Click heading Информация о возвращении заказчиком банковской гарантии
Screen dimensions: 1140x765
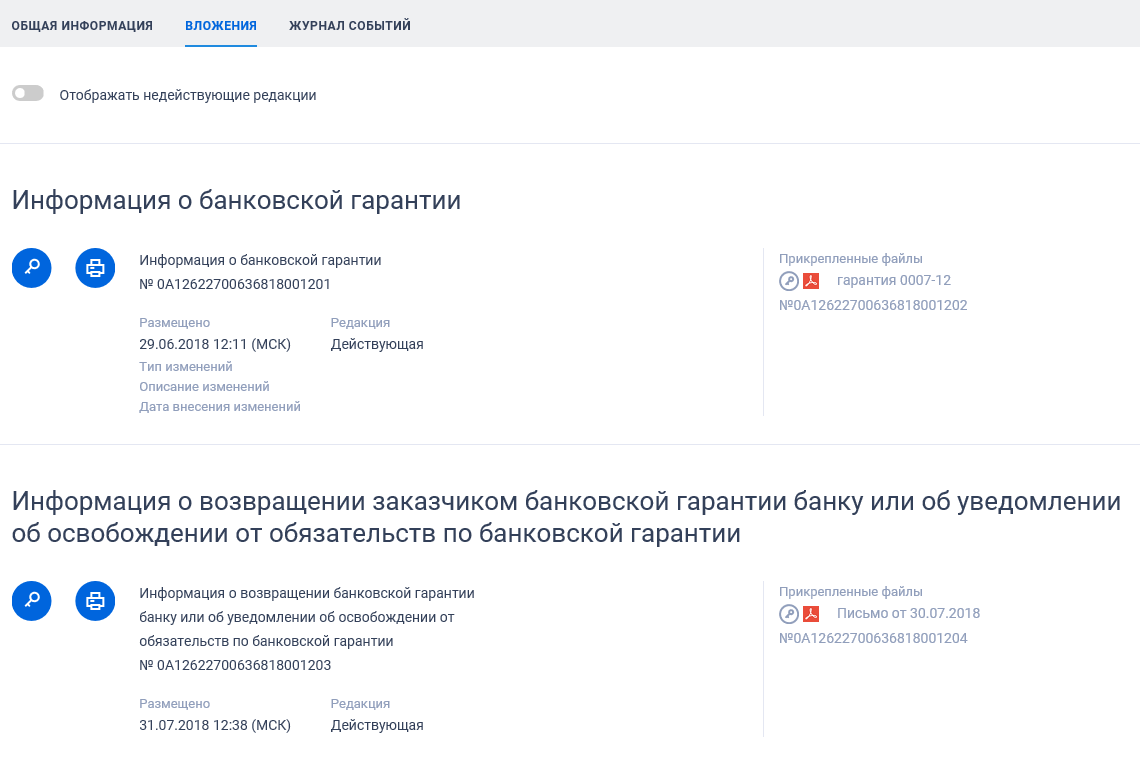[566, 517]
